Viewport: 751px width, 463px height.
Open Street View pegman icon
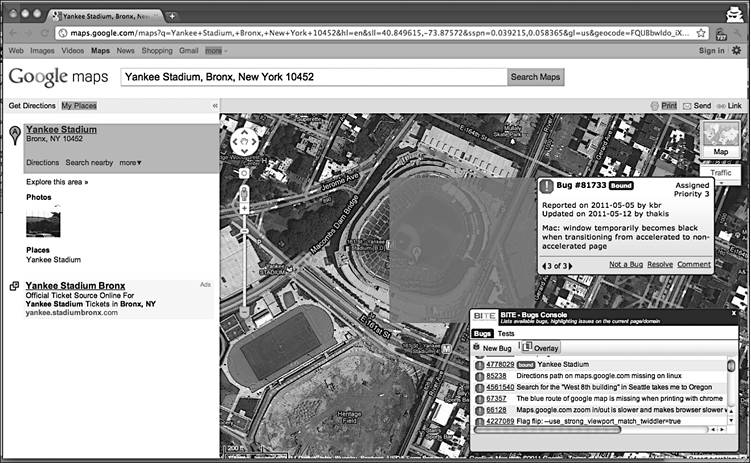(244, 193)
